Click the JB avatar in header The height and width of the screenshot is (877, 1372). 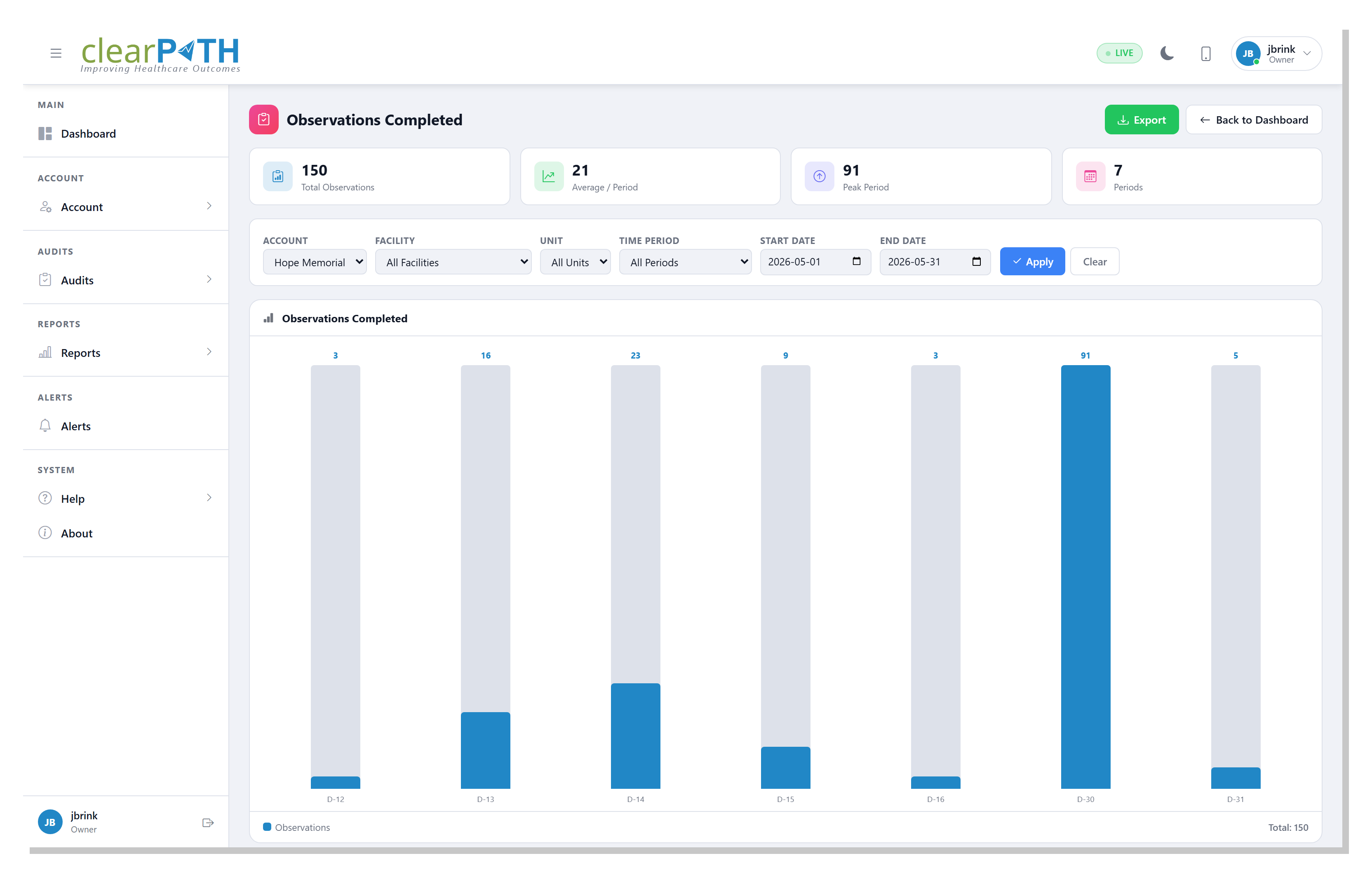tap(1248, 54)
